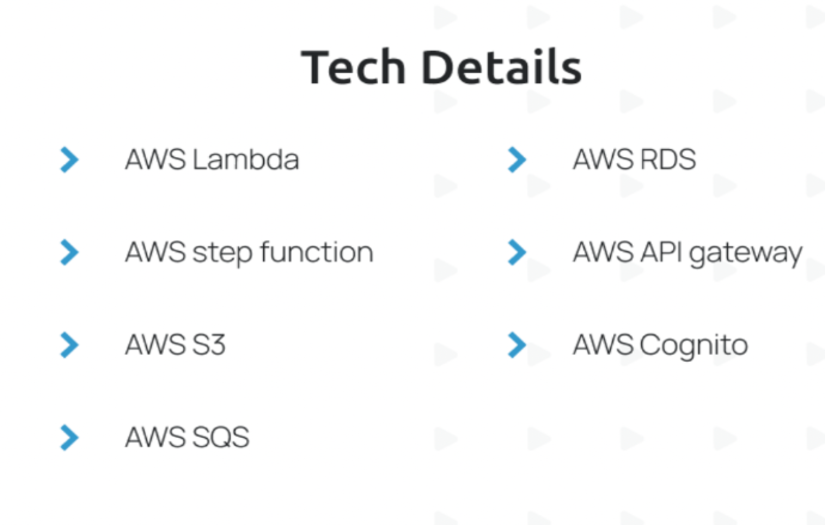Click the word "Tech" in the heading

353,67
